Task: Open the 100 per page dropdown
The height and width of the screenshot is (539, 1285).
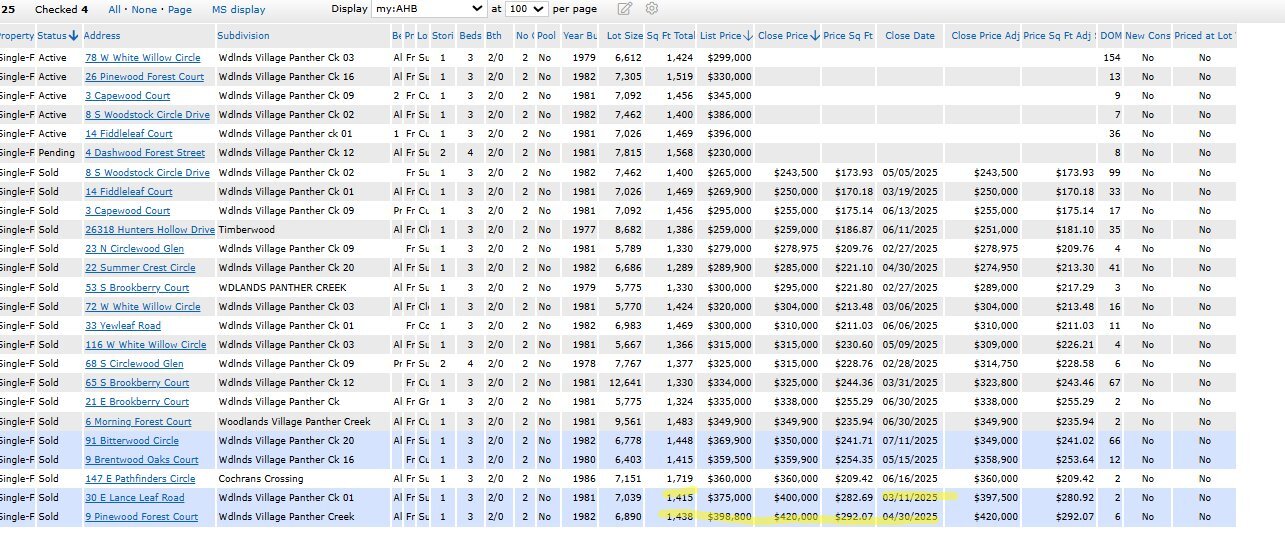Action: point(526,9)
